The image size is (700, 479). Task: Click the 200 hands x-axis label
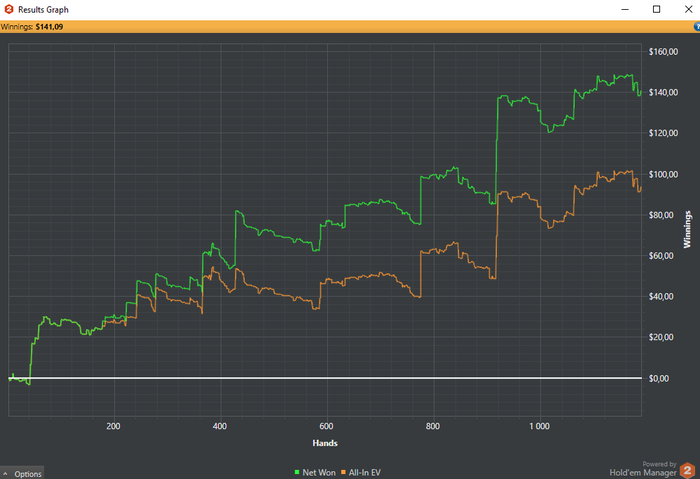coord(113,426)
